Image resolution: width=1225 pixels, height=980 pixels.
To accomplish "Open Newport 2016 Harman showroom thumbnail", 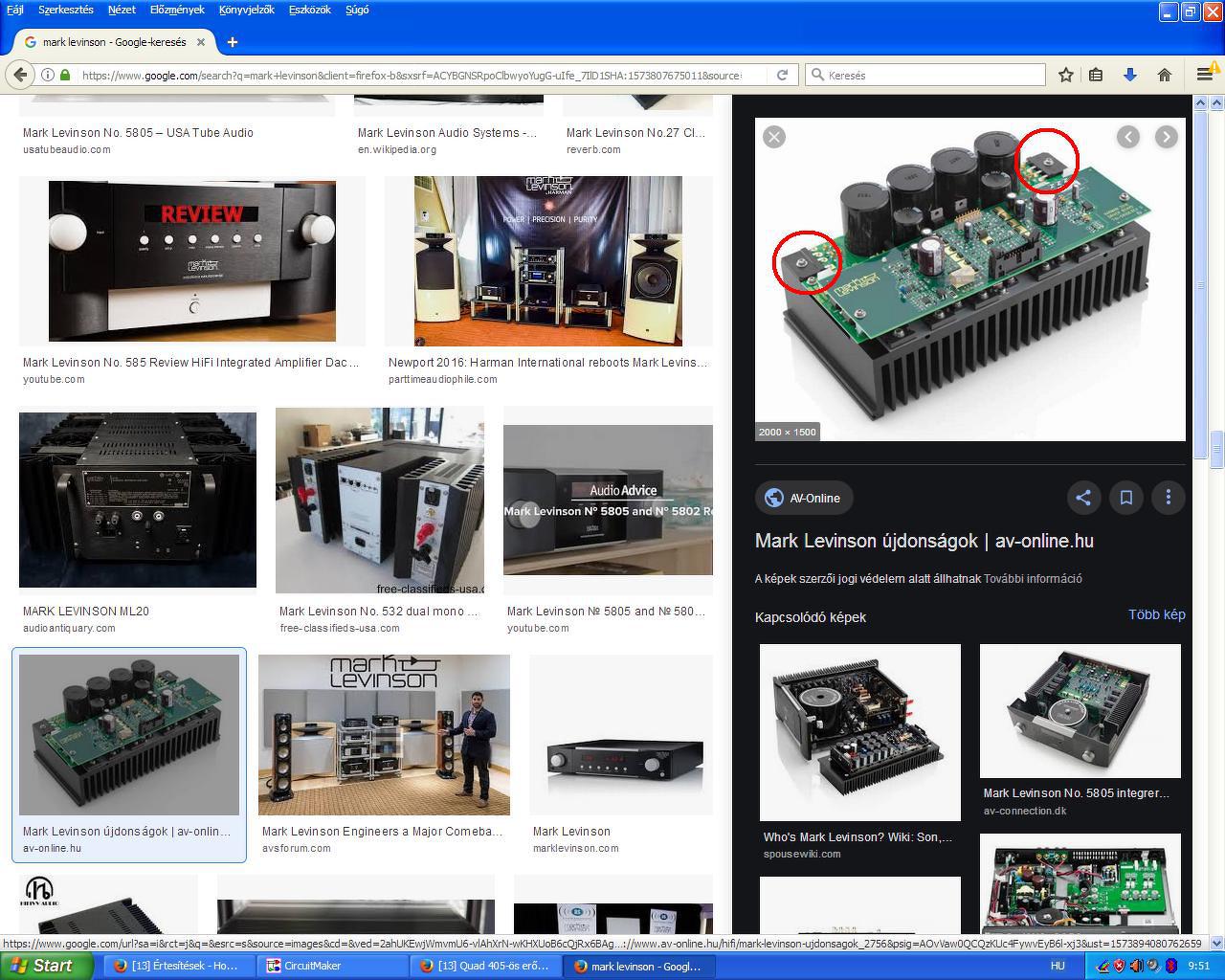I will (x=548, y=260).
